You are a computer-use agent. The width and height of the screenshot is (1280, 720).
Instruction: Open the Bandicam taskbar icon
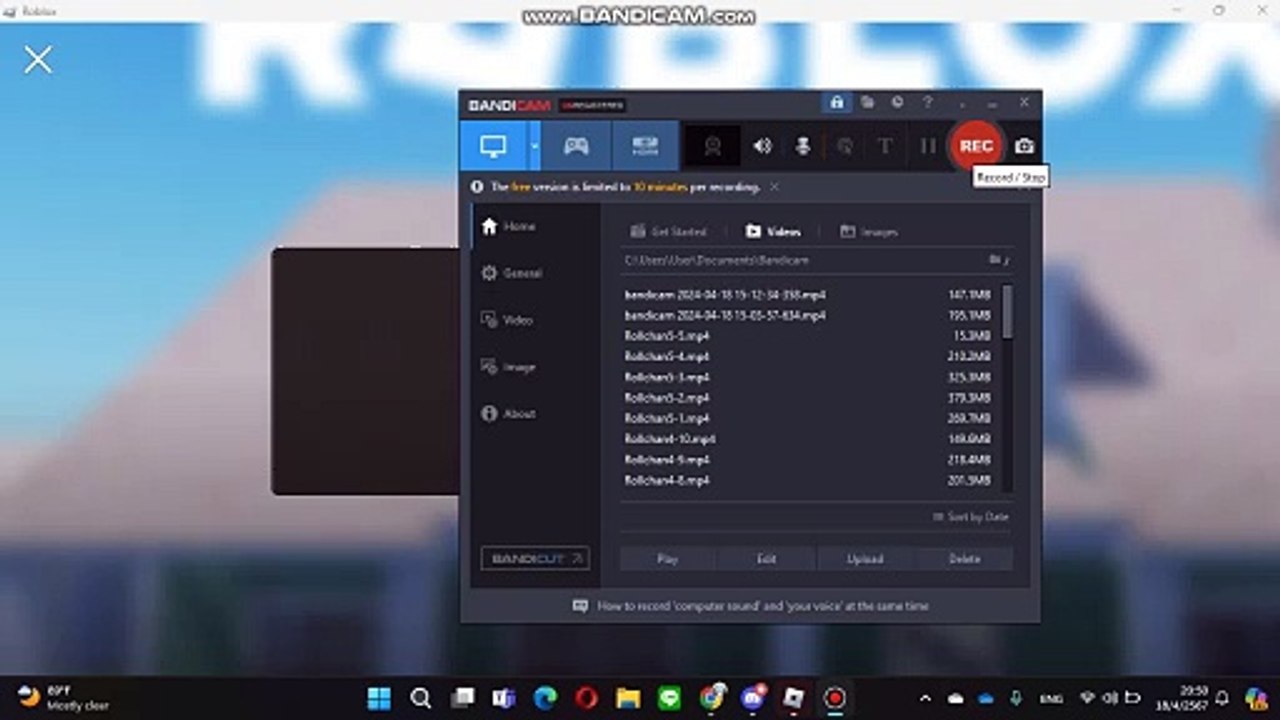[835, 697]
